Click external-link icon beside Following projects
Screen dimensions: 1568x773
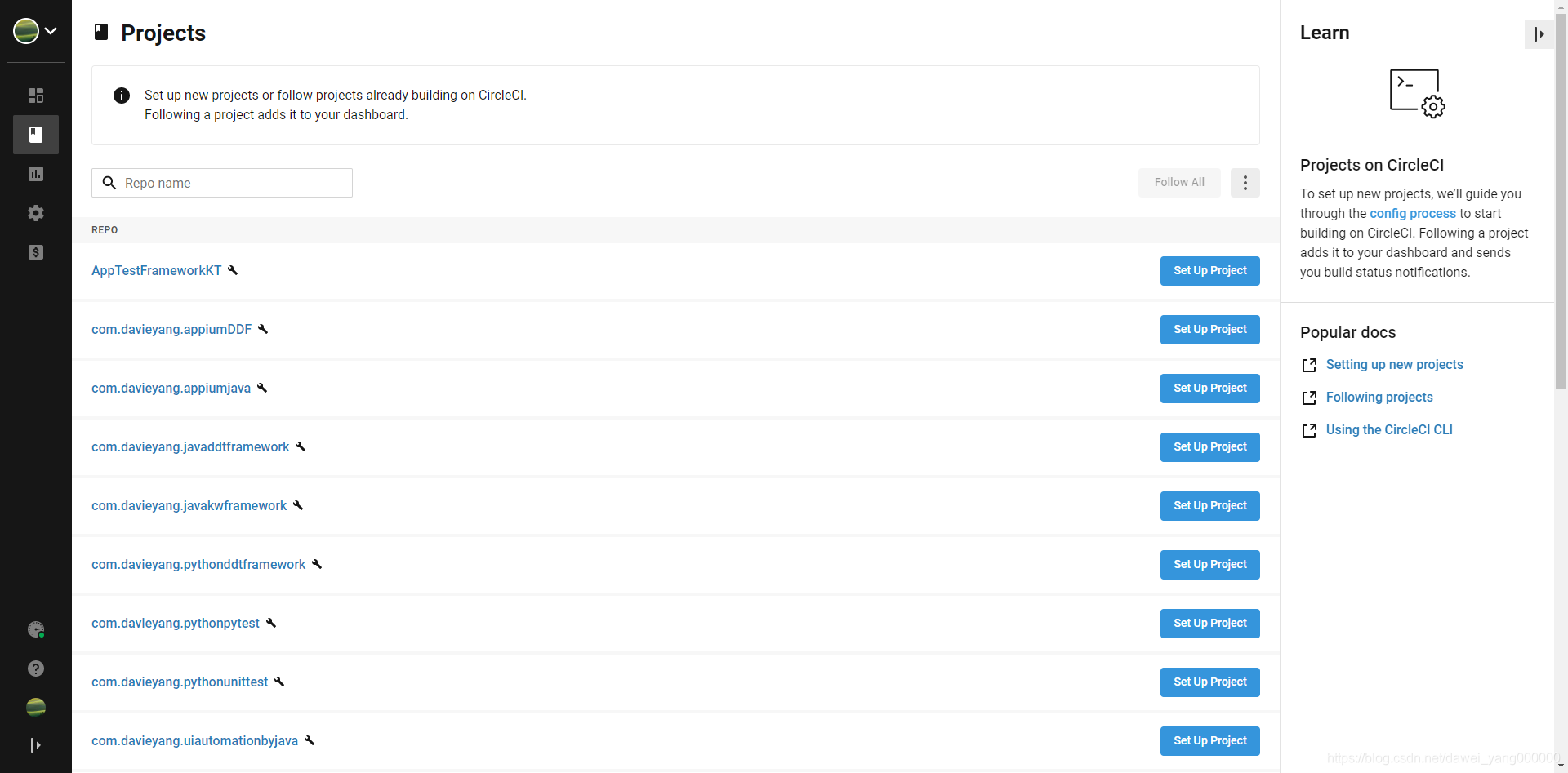[1309, 398]
